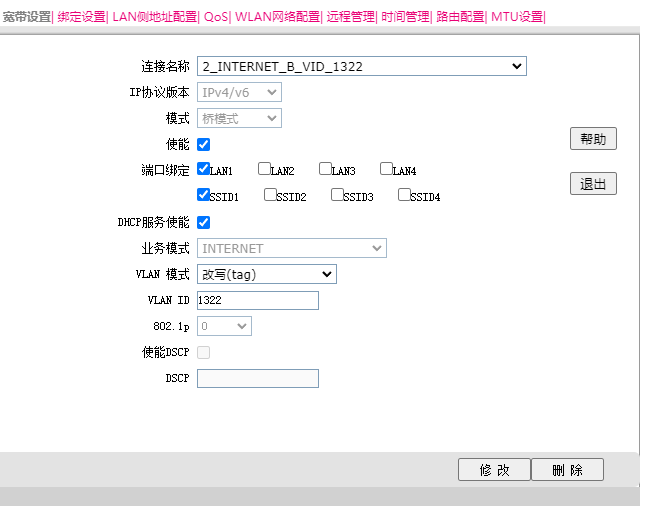This screenshot has width=646, height=506.
Task: Switch to WLAN网络配置 tab
Action: 277,17
